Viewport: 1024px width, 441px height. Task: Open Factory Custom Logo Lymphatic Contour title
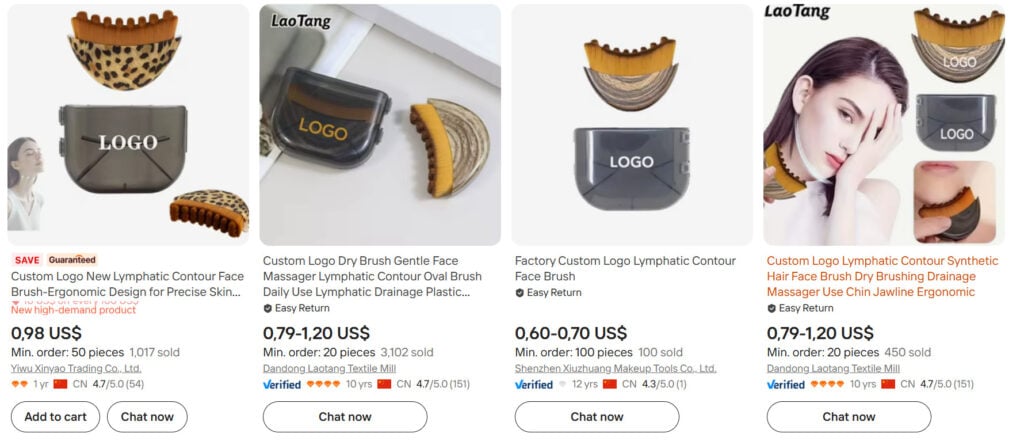click(625, 269)
